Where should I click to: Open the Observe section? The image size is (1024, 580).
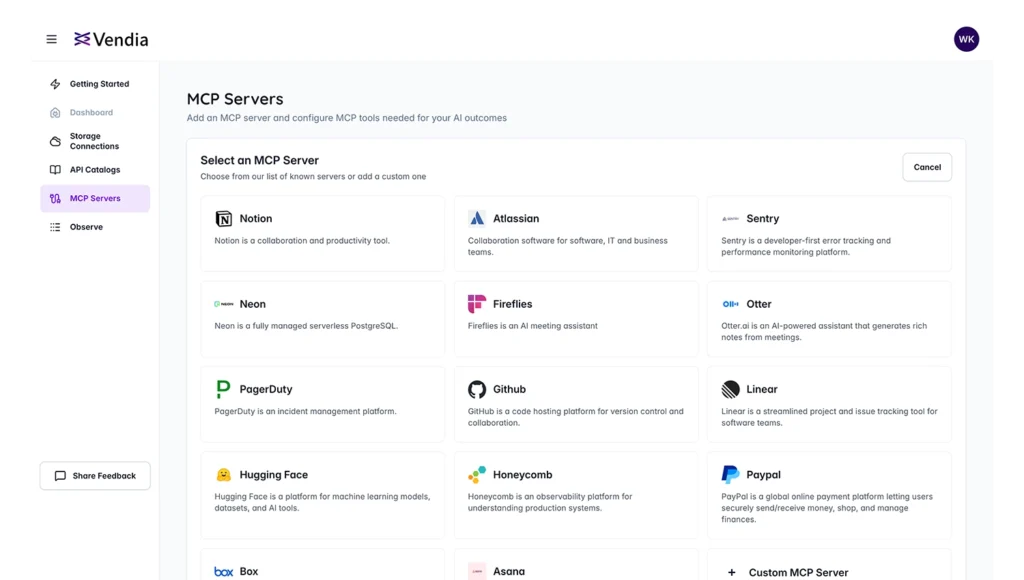[85, 227]
